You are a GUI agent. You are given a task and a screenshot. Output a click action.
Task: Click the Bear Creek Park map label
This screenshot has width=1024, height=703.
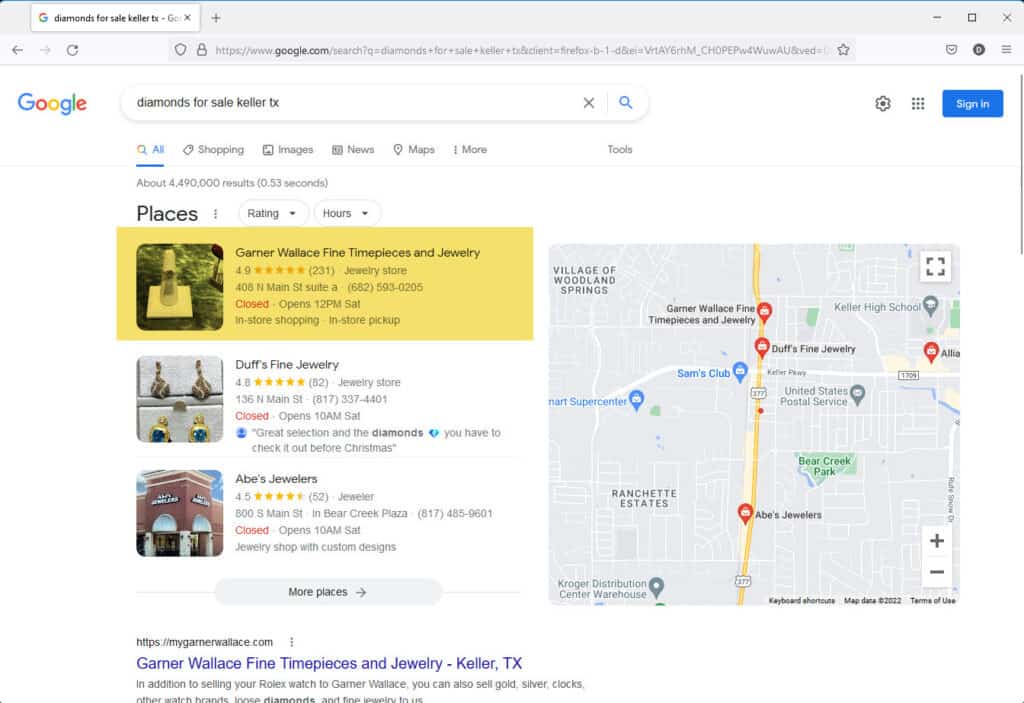point(824,466)
